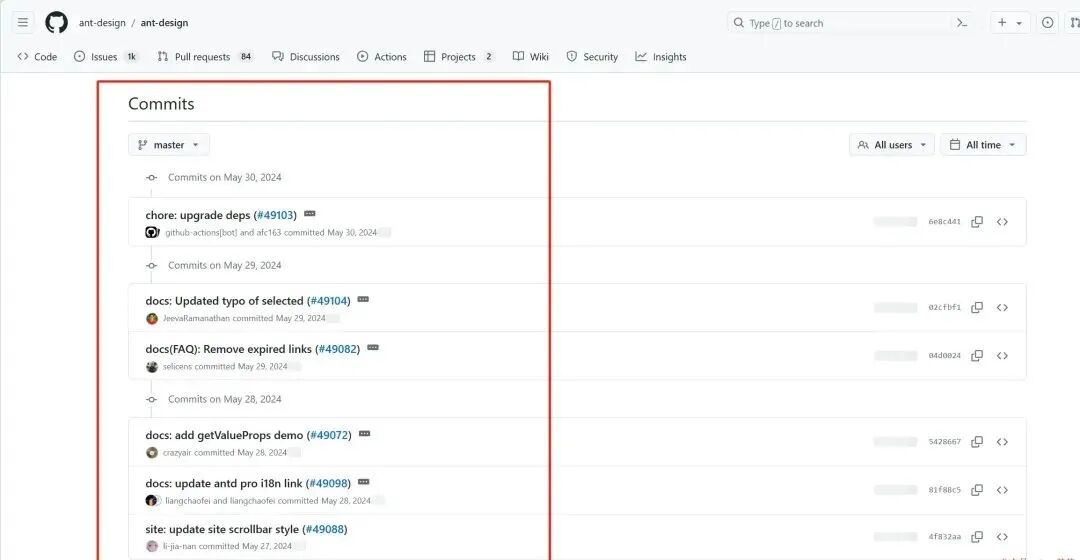The width and height of the screenshot is (1080, 560).
Task: Open pull request #49104 link
Action: pyautogui.click(x=329, y=301)
